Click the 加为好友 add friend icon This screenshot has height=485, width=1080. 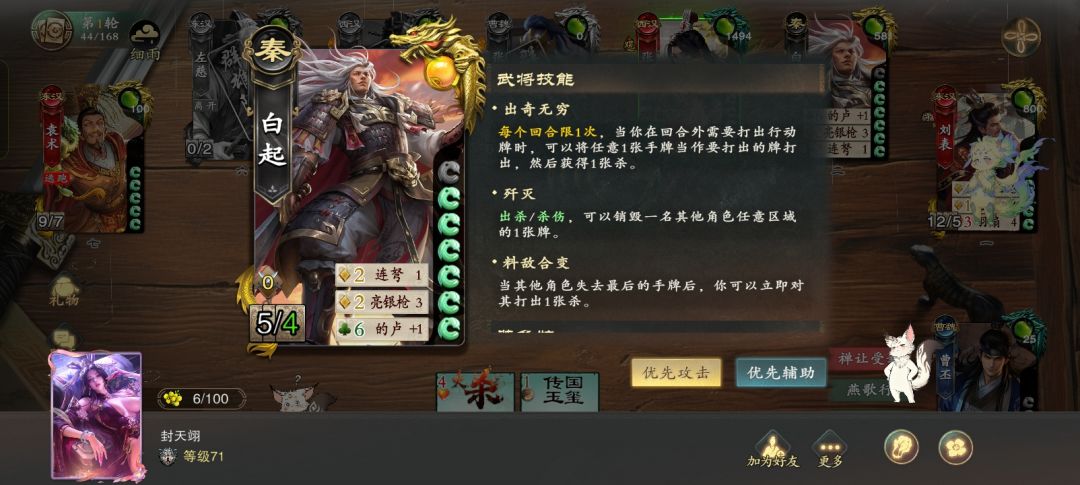tap(772, 449)
